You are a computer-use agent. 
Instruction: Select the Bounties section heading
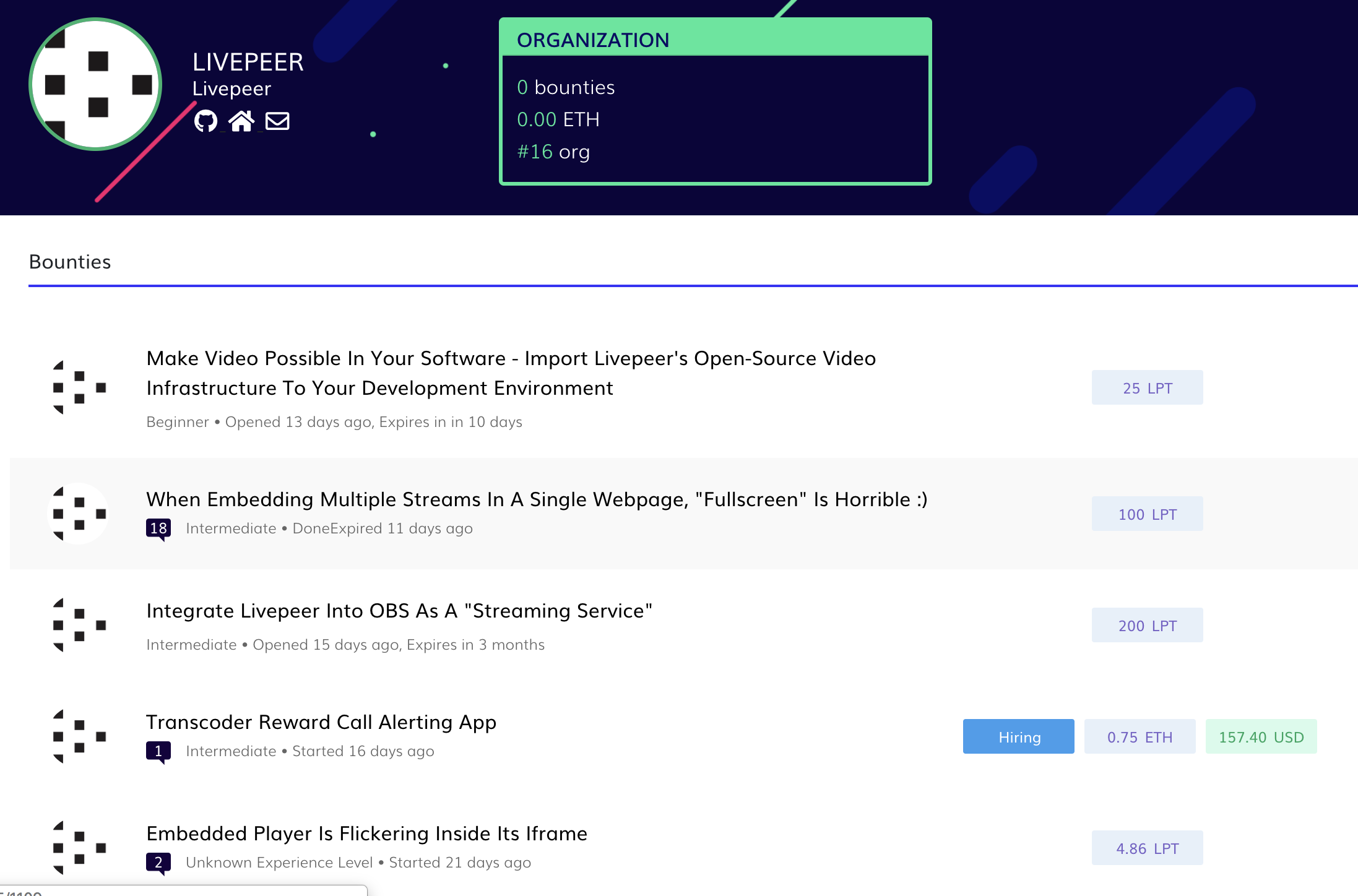point(70,262)
